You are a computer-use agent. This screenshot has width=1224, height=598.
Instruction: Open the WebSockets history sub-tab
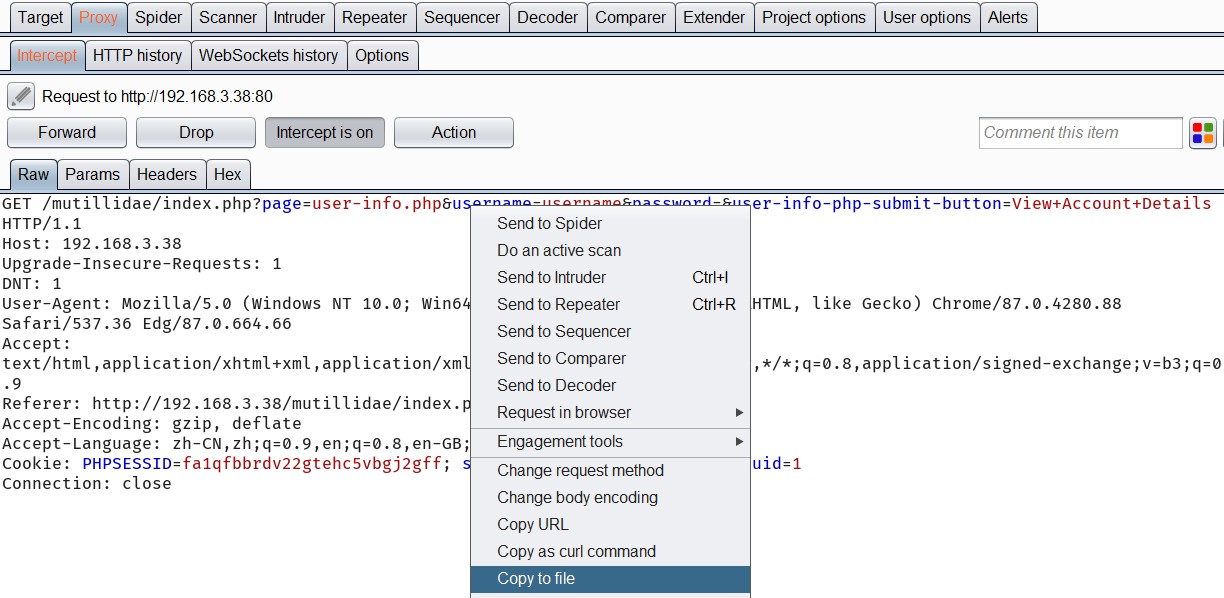pos(269,55)
